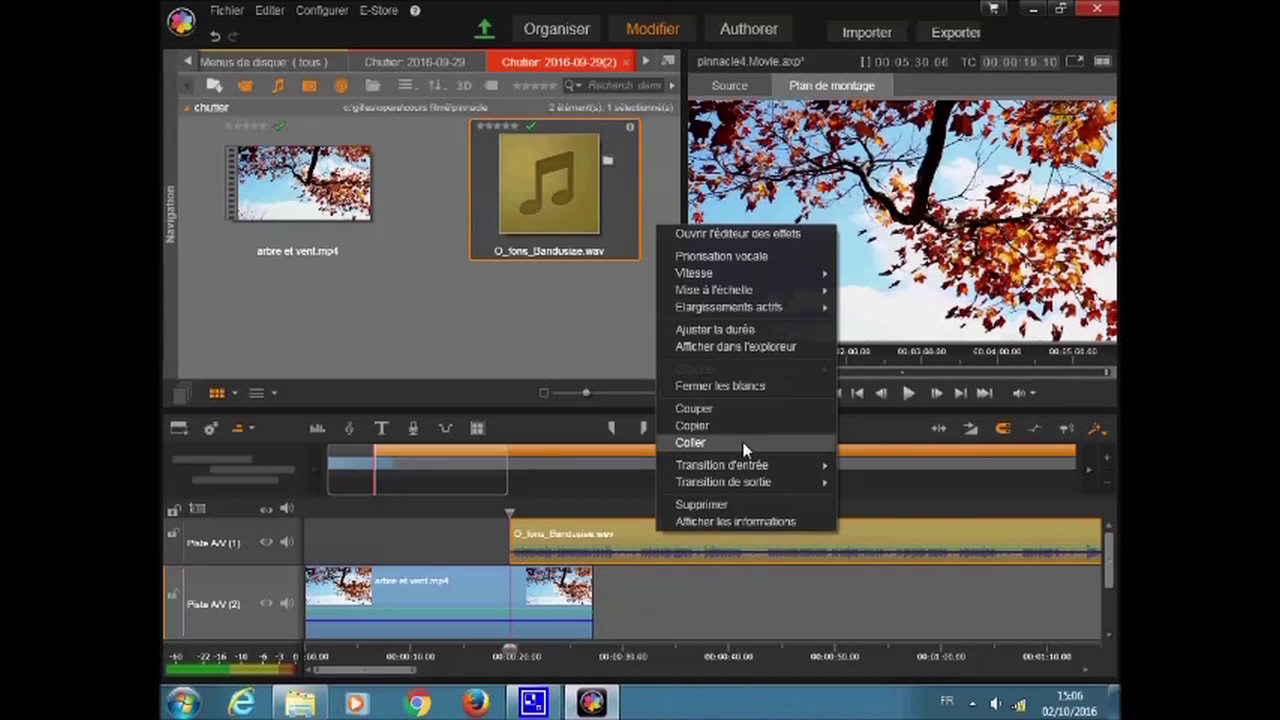Click the voice-over microphone icon

click(413, 428)
